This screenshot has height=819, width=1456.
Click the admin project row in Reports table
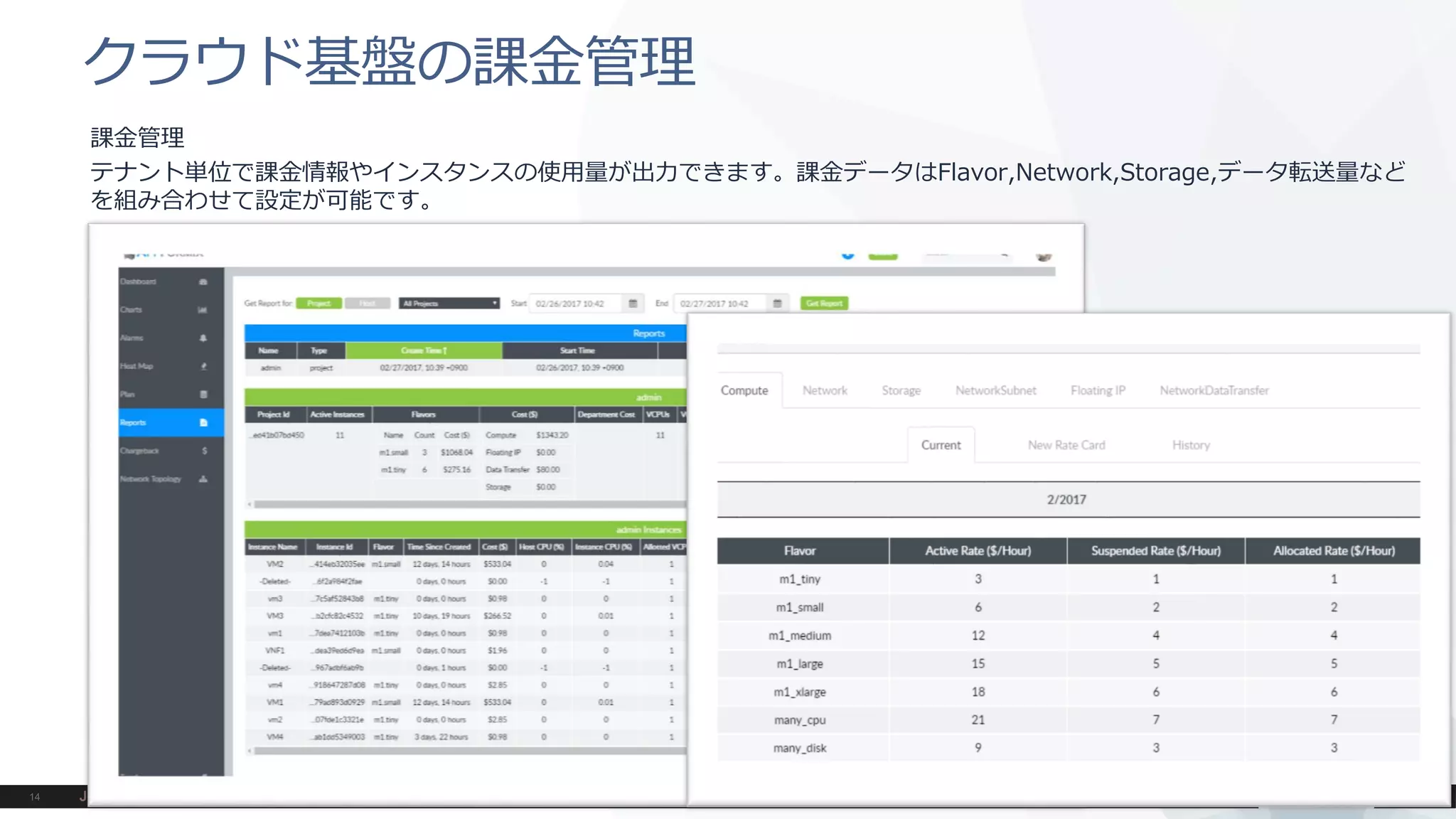pos(466,368)
